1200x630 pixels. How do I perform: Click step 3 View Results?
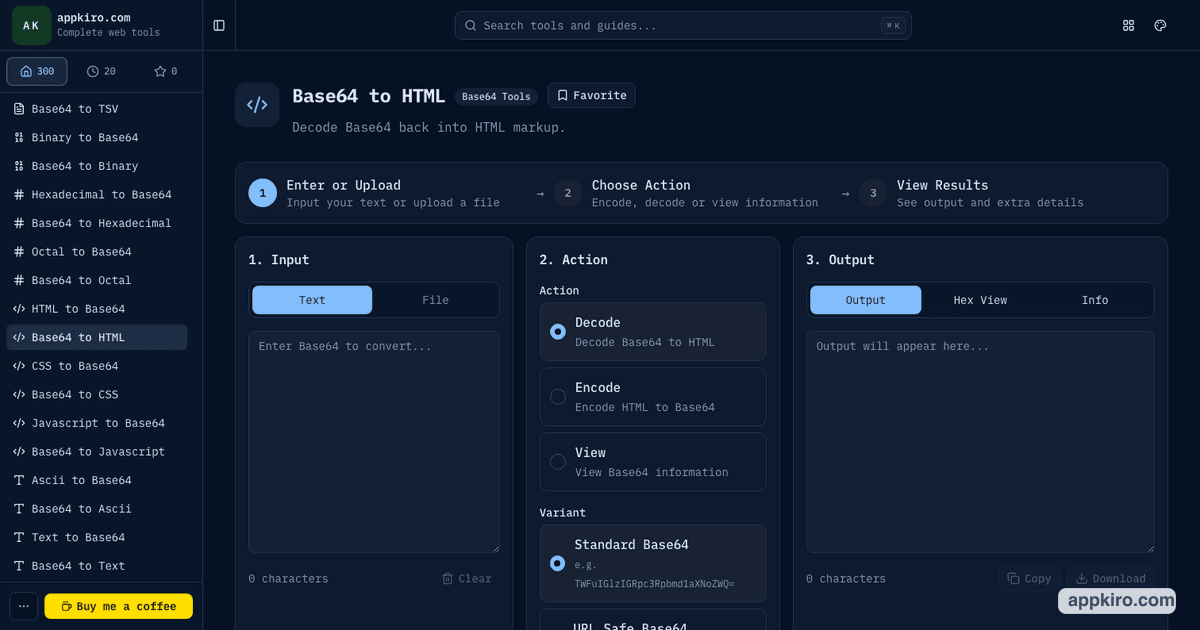pos(971,193)
